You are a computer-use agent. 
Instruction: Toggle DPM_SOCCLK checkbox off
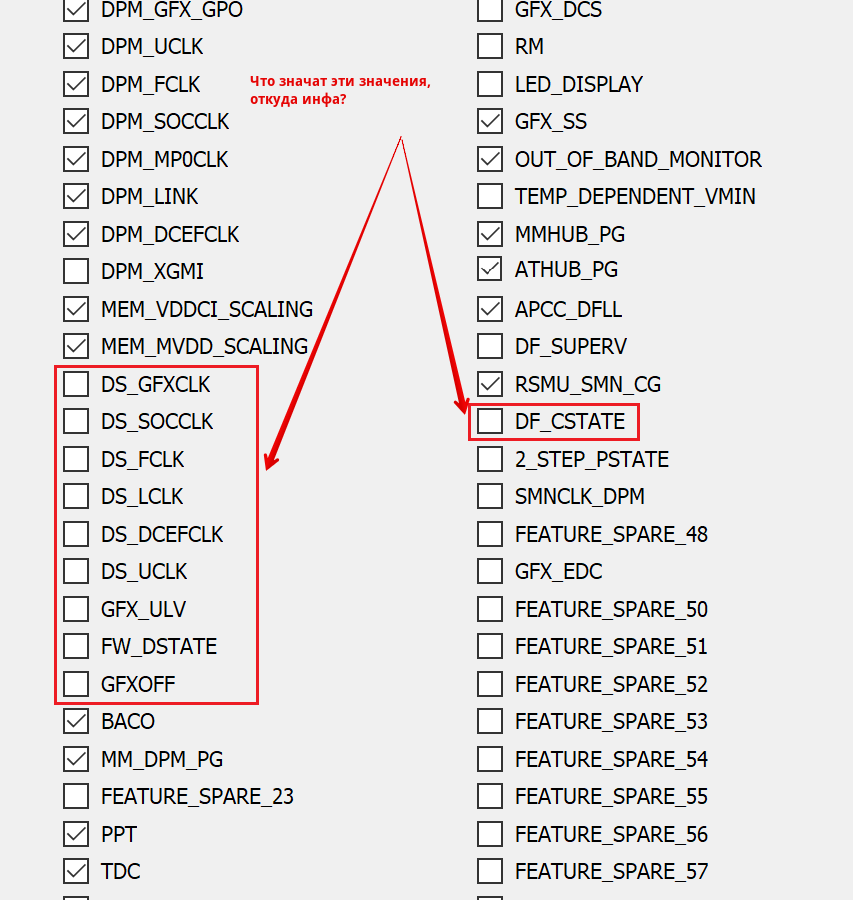[x=76, y=122]
